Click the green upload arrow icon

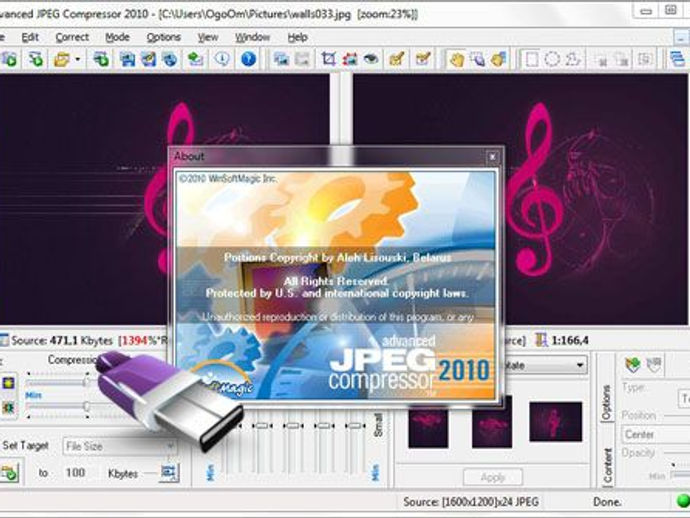(x=195, y=59)
